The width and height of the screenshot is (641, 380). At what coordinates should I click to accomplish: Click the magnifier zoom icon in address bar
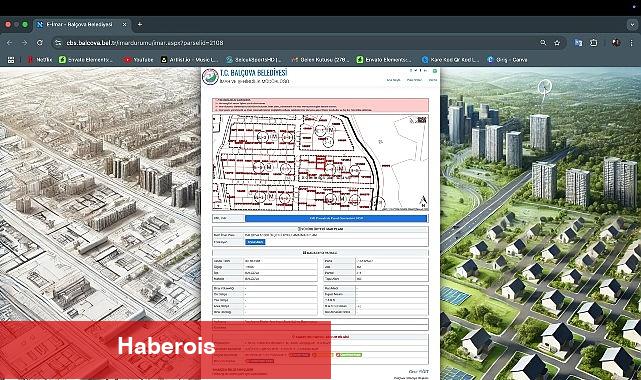click(x=543, y=42)
